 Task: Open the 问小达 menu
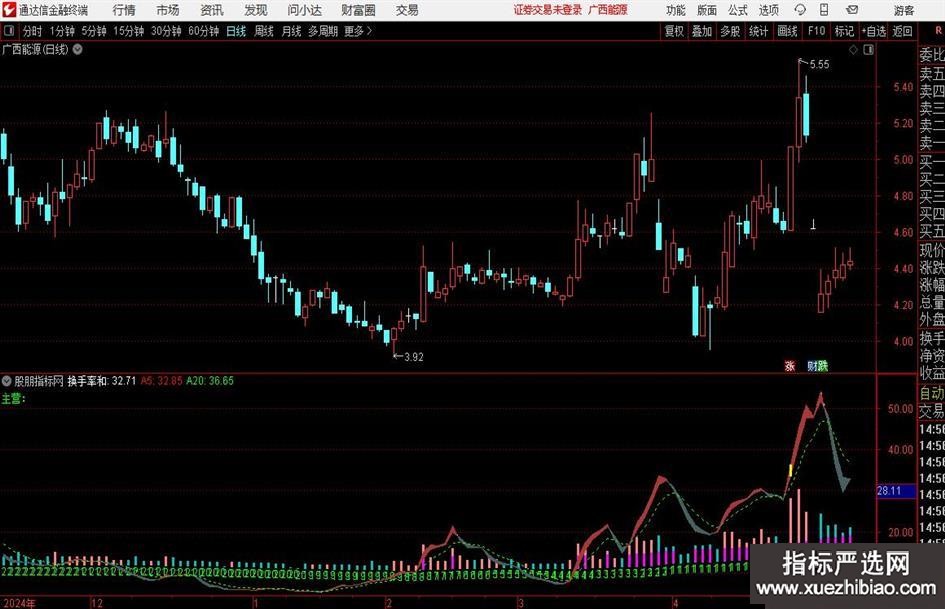304,10
